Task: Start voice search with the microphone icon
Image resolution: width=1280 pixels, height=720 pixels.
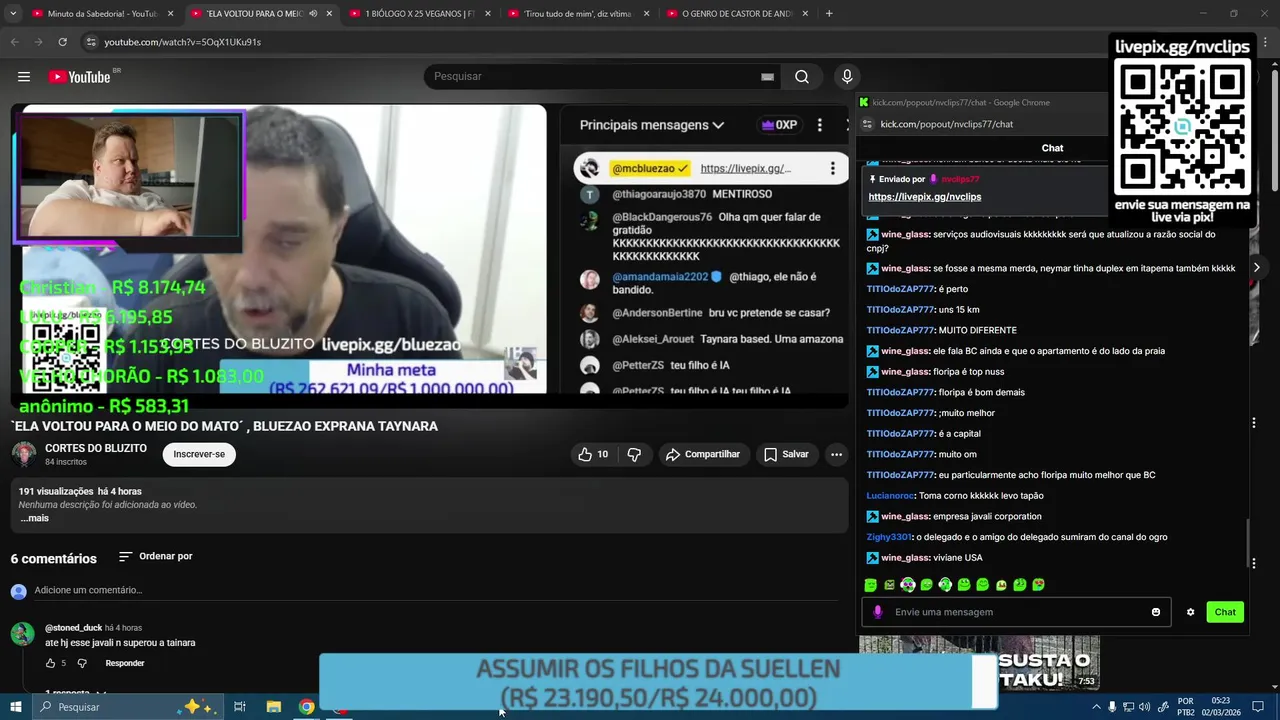Action: pyautogui.click(x=847, y=77)
